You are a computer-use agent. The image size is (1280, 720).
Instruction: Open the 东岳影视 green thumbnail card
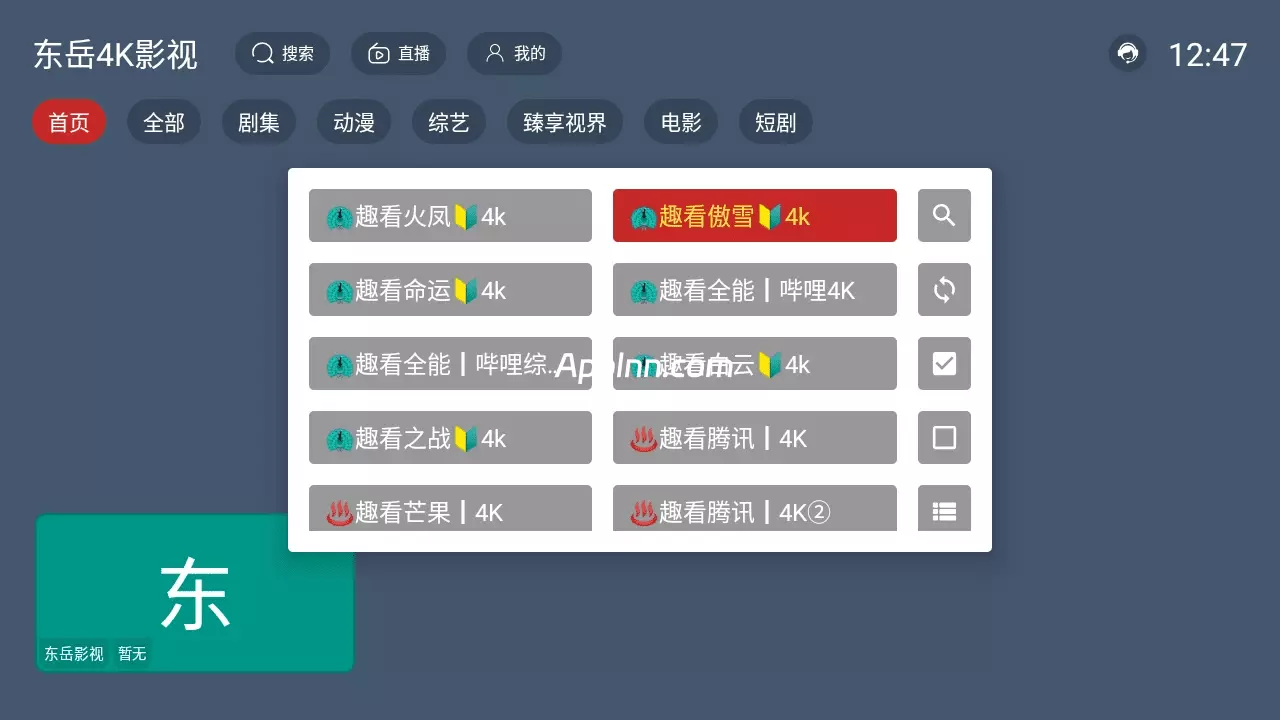tap(195, 593)
